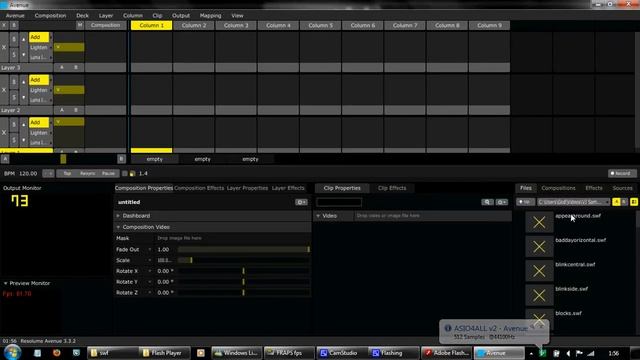Expand the Dashboard section
This screenshot has width=640, height=360.
(118, 216)
